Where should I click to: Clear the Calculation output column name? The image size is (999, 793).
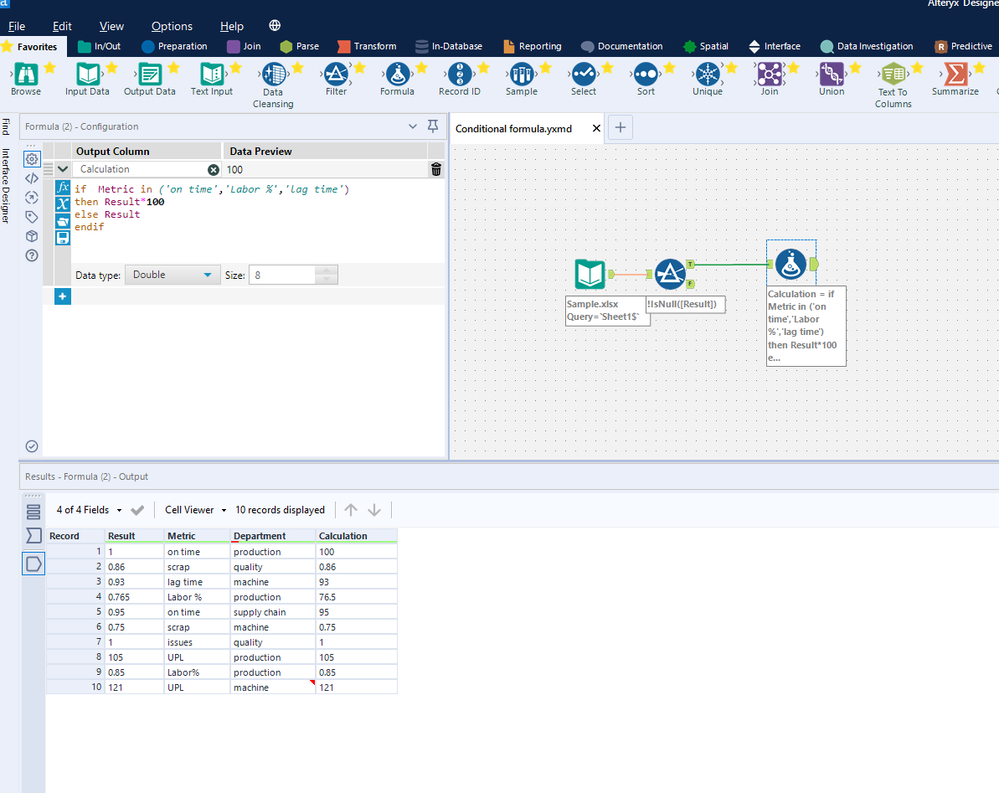(213, 170)
